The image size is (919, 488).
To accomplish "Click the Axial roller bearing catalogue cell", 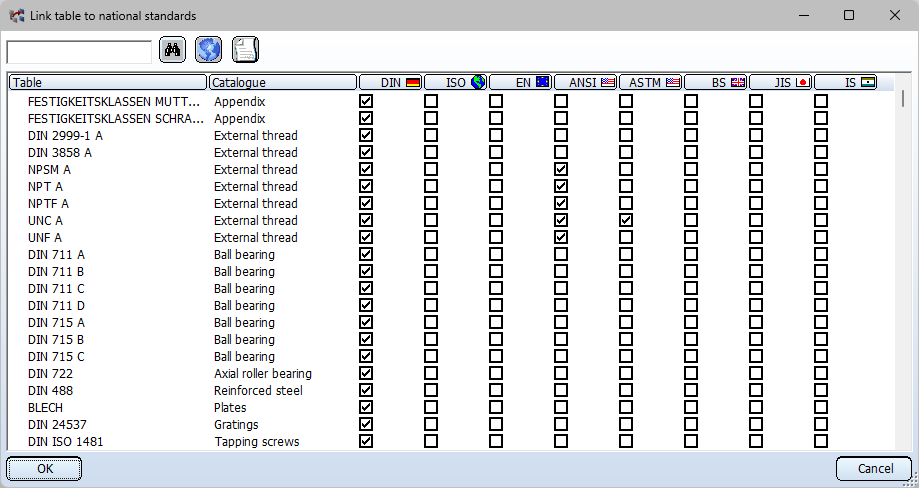I will [x=263, y=373].
